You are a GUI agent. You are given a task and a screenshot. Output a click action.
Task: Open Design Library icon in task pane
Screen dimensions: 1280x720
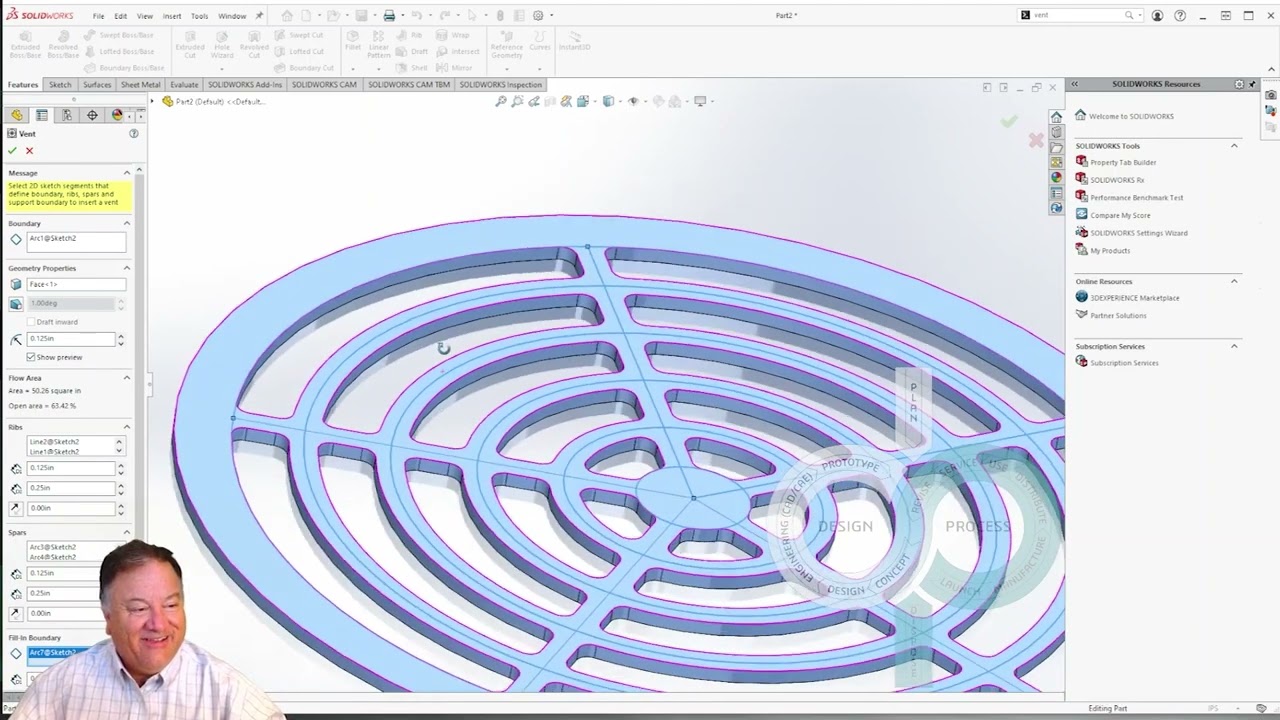click(1056, 132)
